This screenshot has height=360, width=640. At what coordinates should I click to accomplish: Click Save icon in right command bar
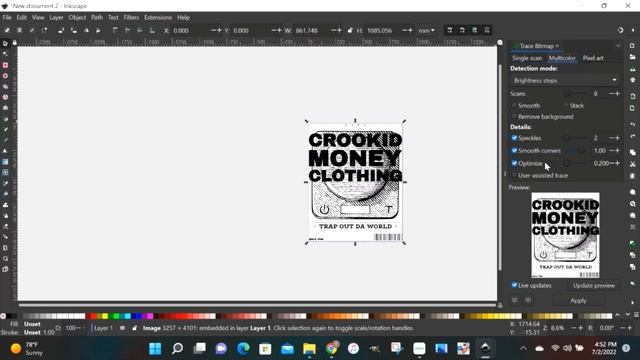632,69
